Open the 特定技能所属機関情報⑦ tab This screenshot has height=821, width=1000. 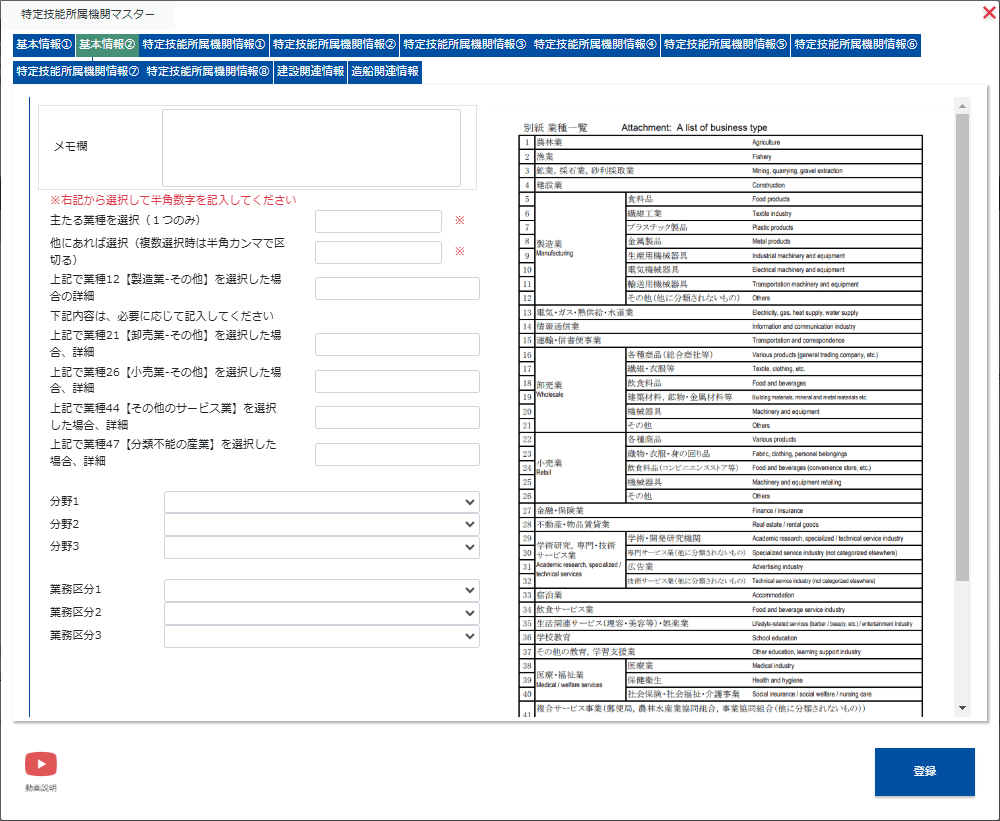pyautogui.click(x=78, y=71)
